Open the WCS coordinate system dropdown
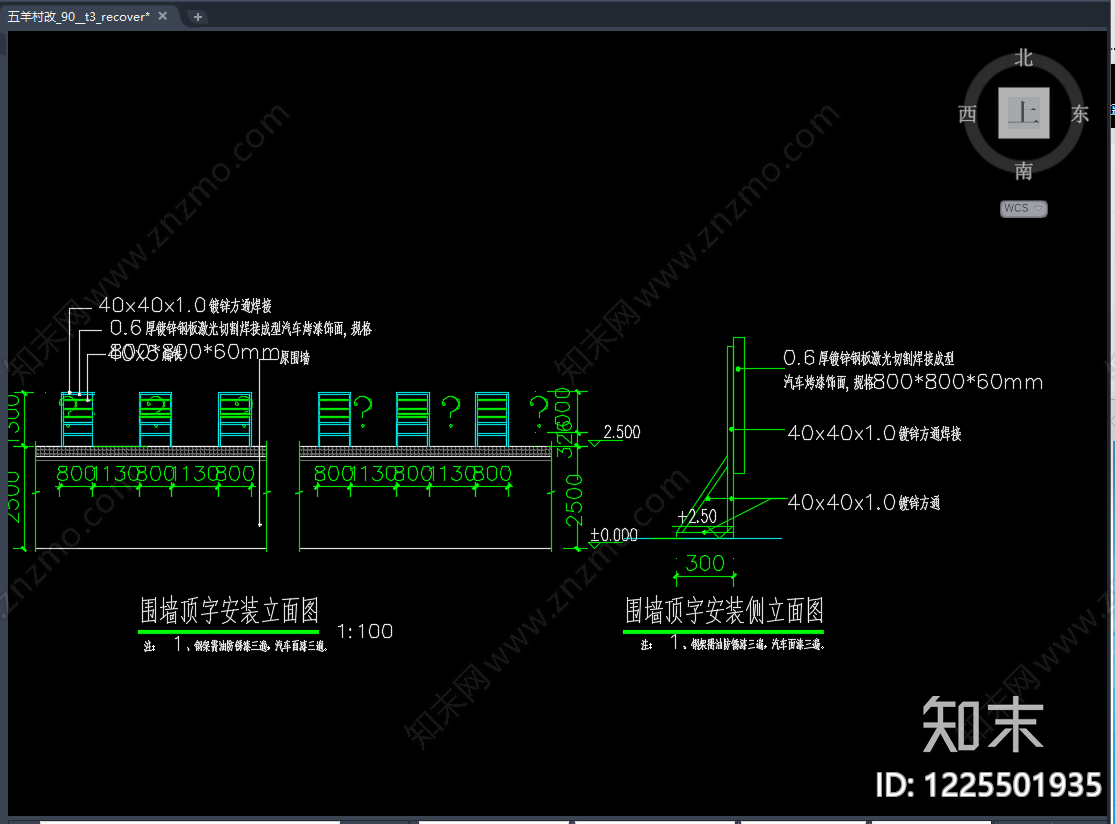 1023,208
